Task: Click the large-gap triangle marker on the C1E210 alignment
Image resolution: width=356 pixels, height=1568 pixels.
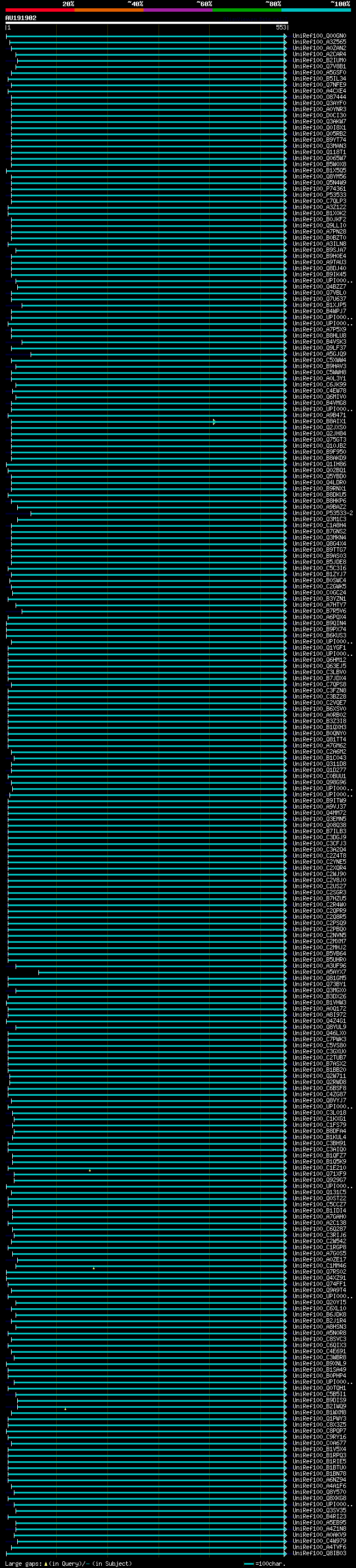Action: [x=90, y=1170]
